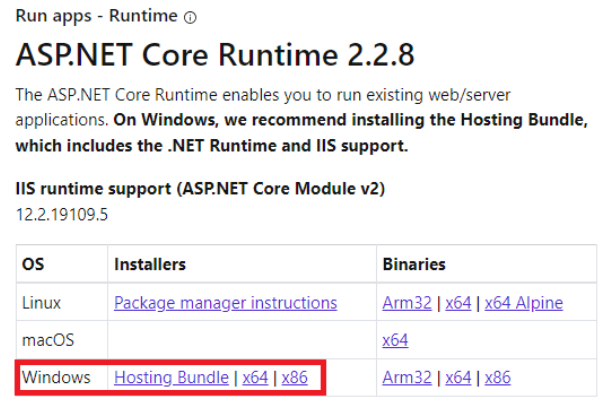Download macOS x64 binaries
611x405 pixels.
pos(395,340)
